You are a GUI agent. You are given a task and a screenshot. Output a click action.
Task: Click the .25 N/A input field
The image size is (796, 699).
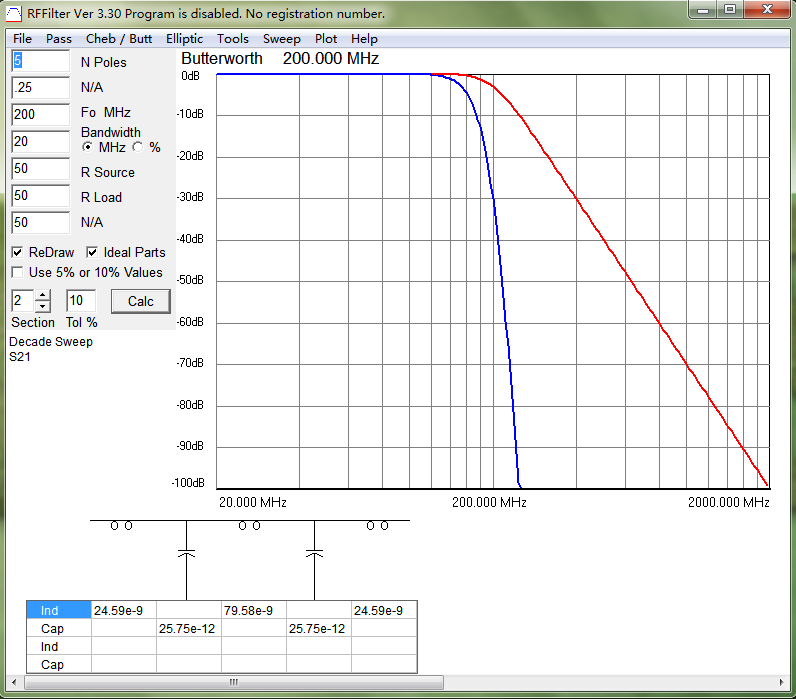41,88
